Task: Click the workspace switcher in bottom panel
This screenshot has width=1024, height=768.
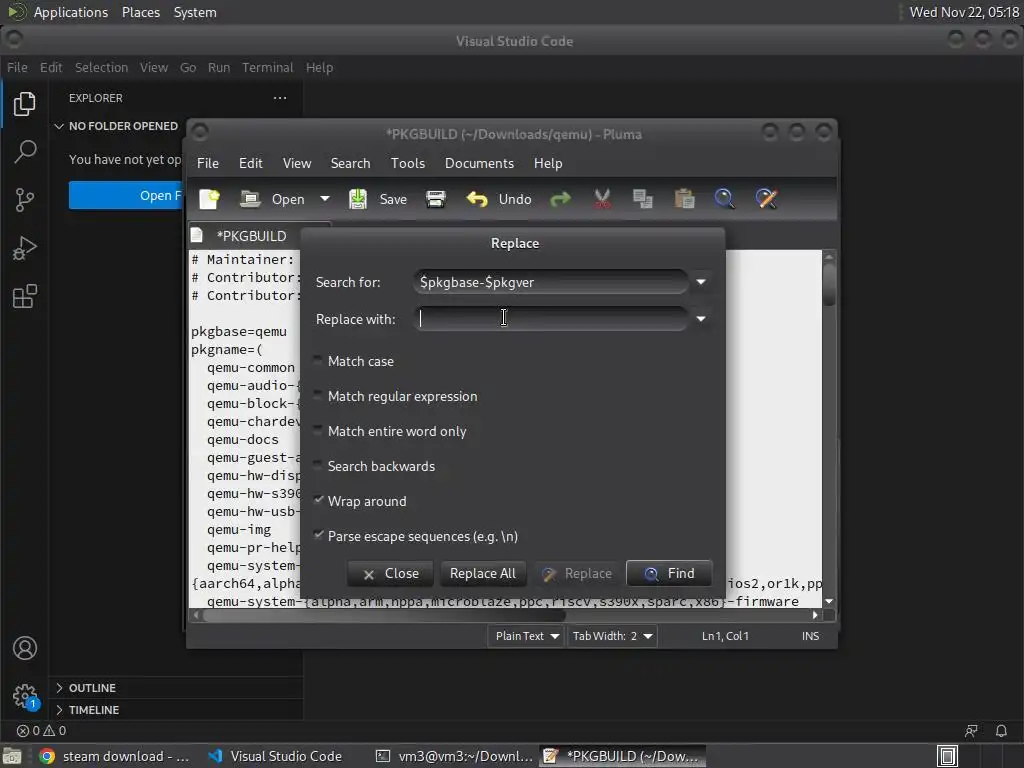Action: (948, 756)
